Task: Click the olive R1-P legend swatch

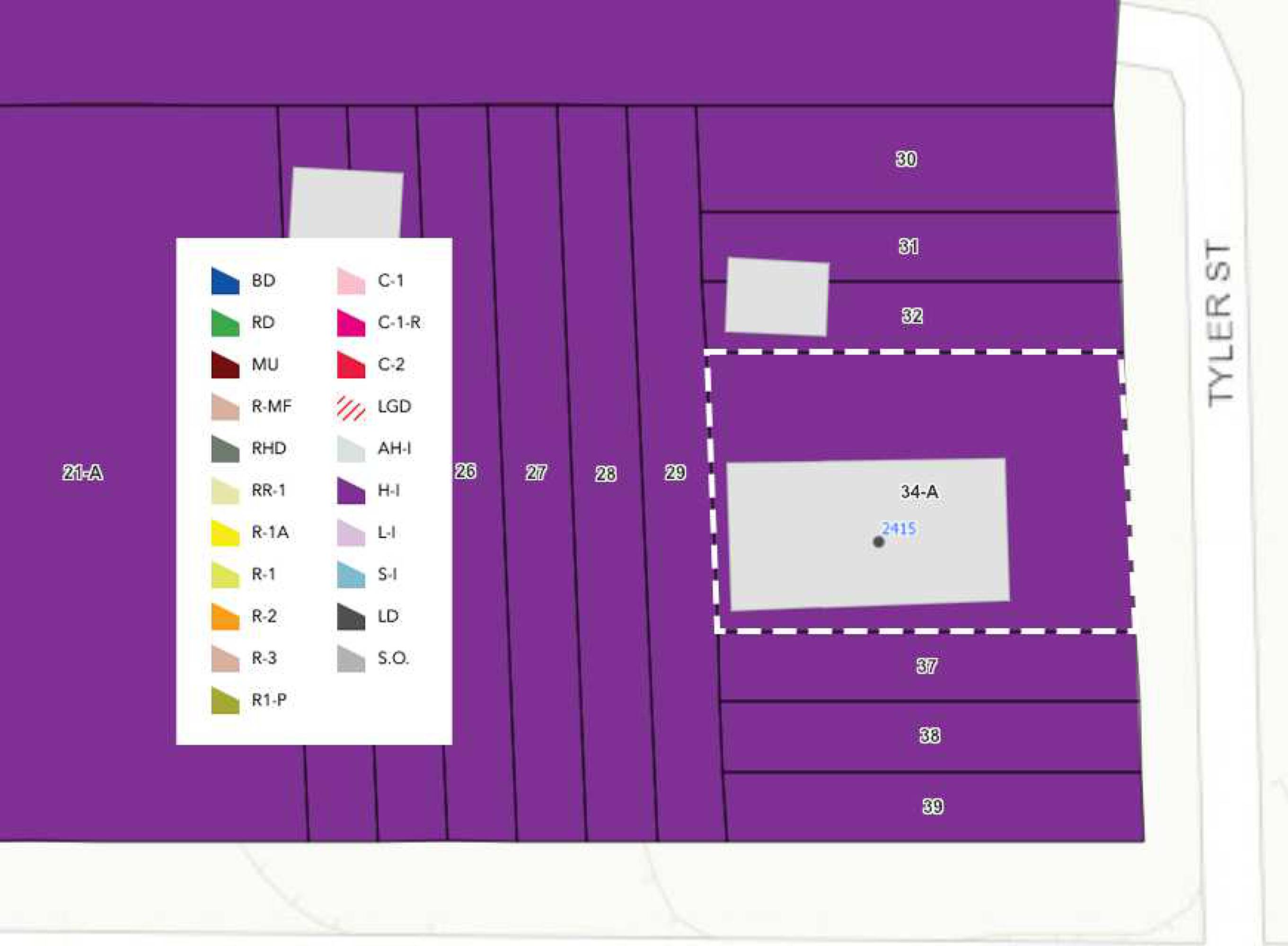Action: [x=225, y=701]
